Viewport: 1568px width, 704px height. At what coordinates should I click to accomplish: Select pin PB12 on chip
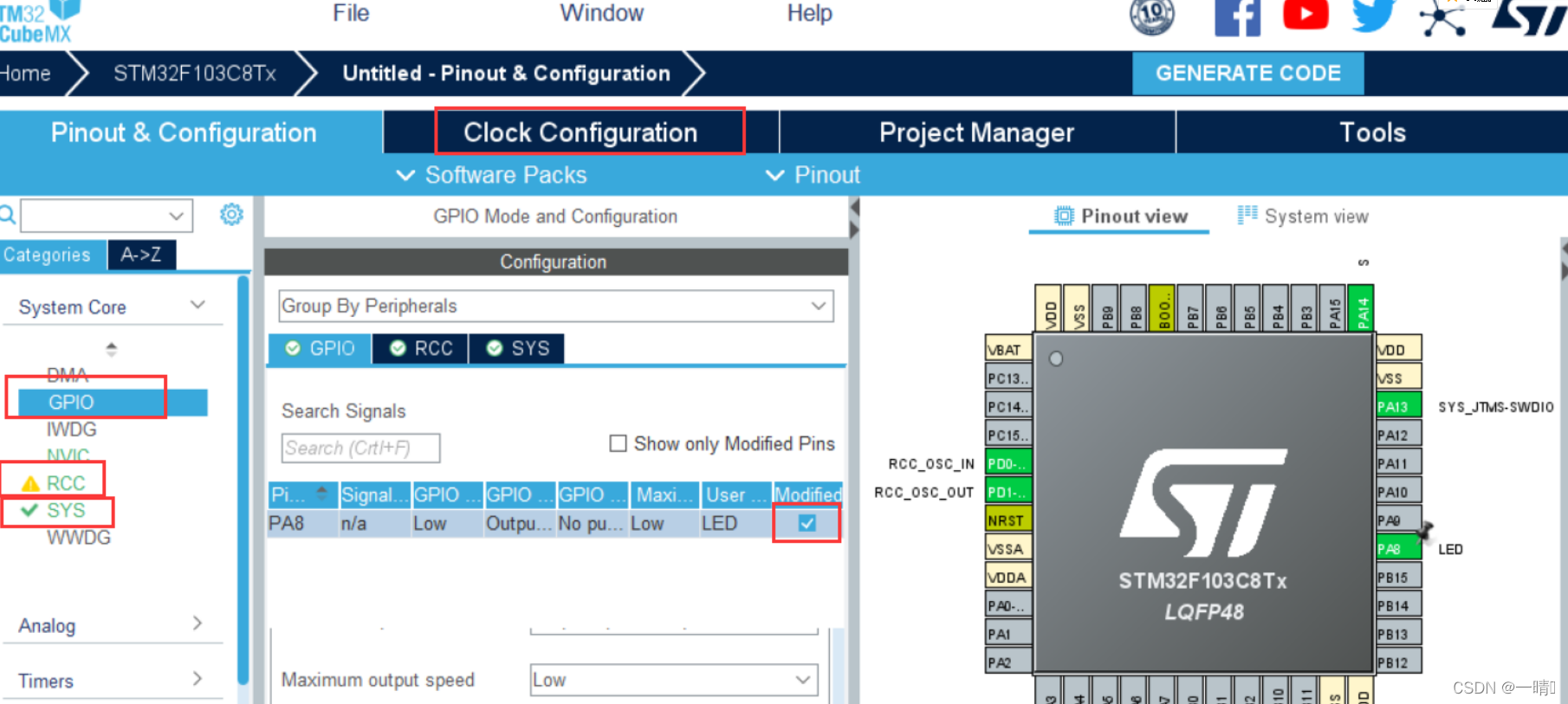[x=1398, y=662]
